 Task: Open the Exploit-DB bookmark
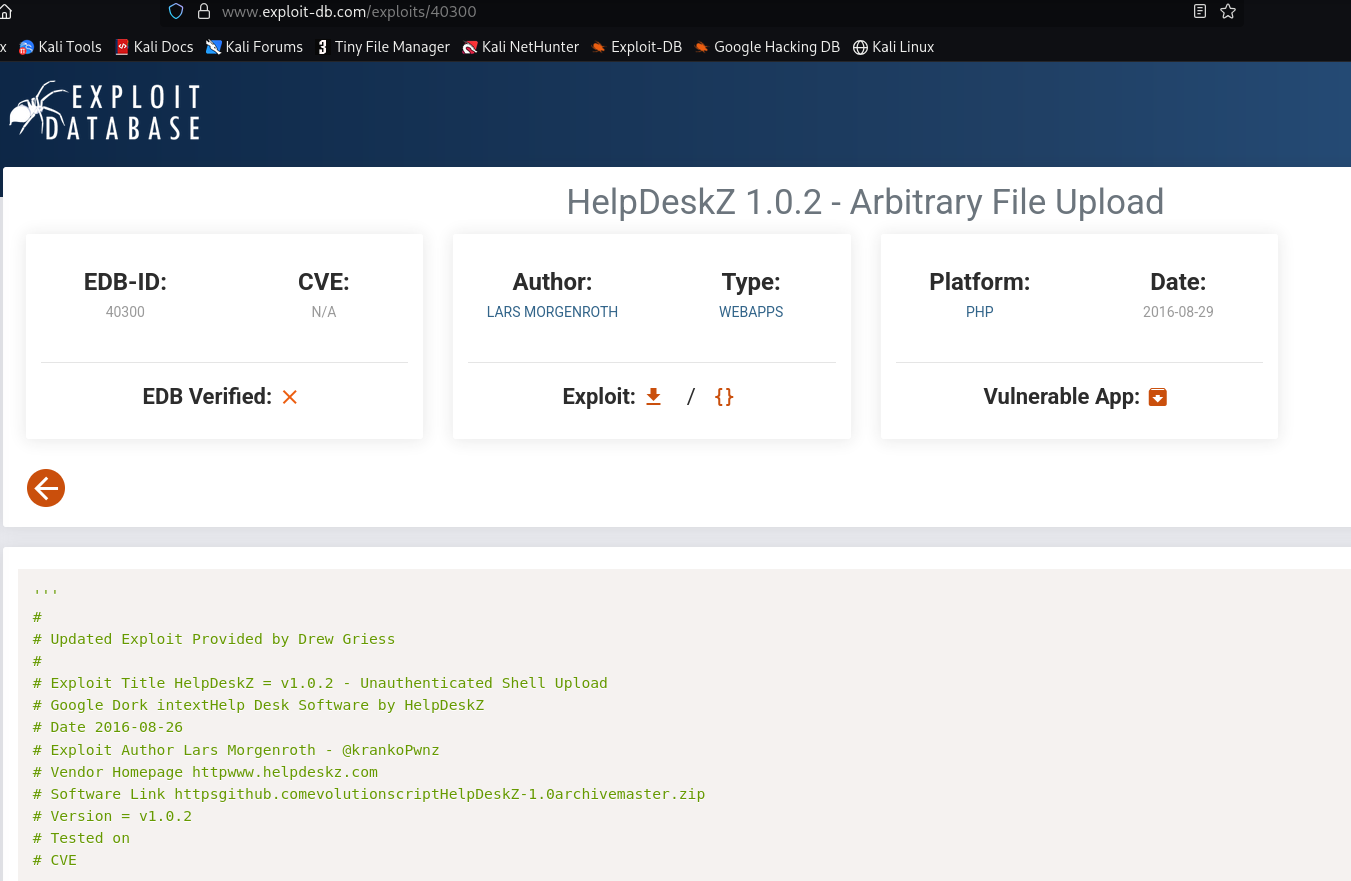tap(636, 47)
